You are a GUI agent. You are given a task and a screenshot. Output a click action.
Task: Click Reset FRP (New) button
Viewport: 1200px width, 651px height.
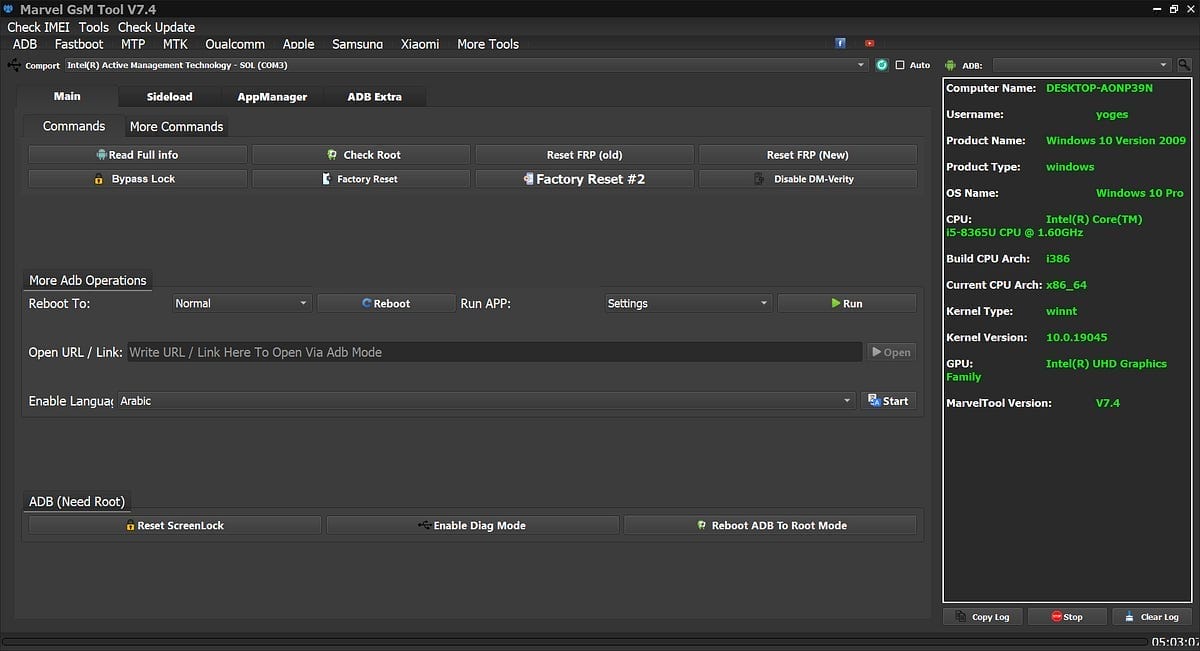tap(807, 155)
